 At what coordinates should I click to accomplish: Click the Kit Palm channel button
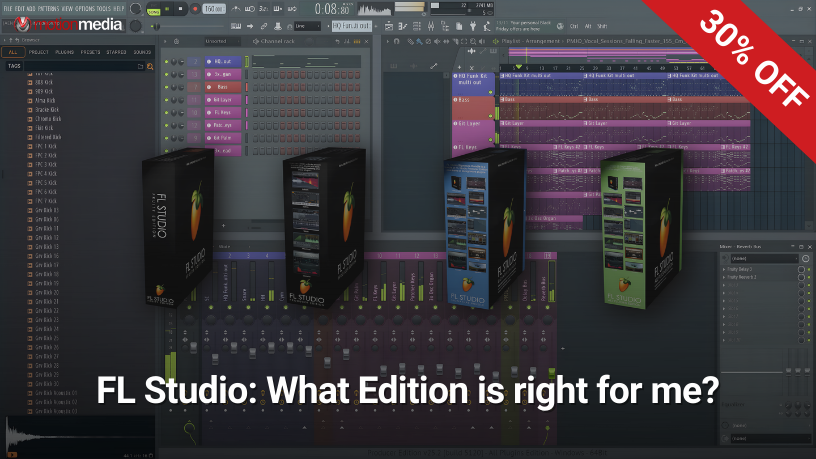click(223, 138)
